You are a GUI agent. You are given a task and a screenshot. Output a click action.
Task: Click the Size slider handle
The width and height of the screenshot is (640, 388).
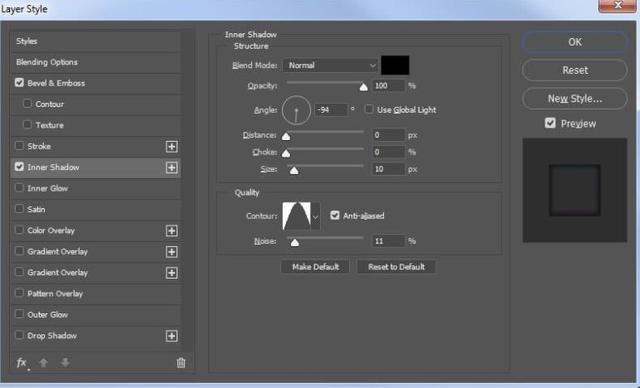(294, 170)
